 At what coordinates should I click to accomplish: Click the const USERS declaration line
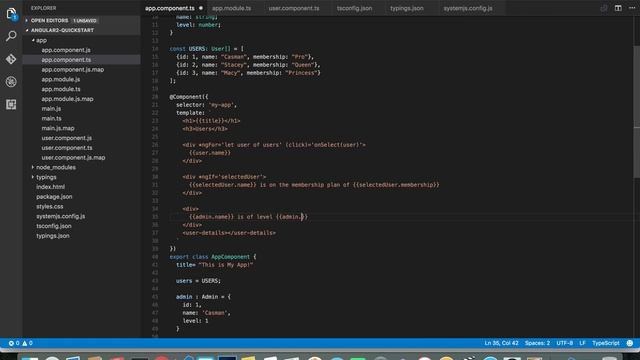(206, 49)
